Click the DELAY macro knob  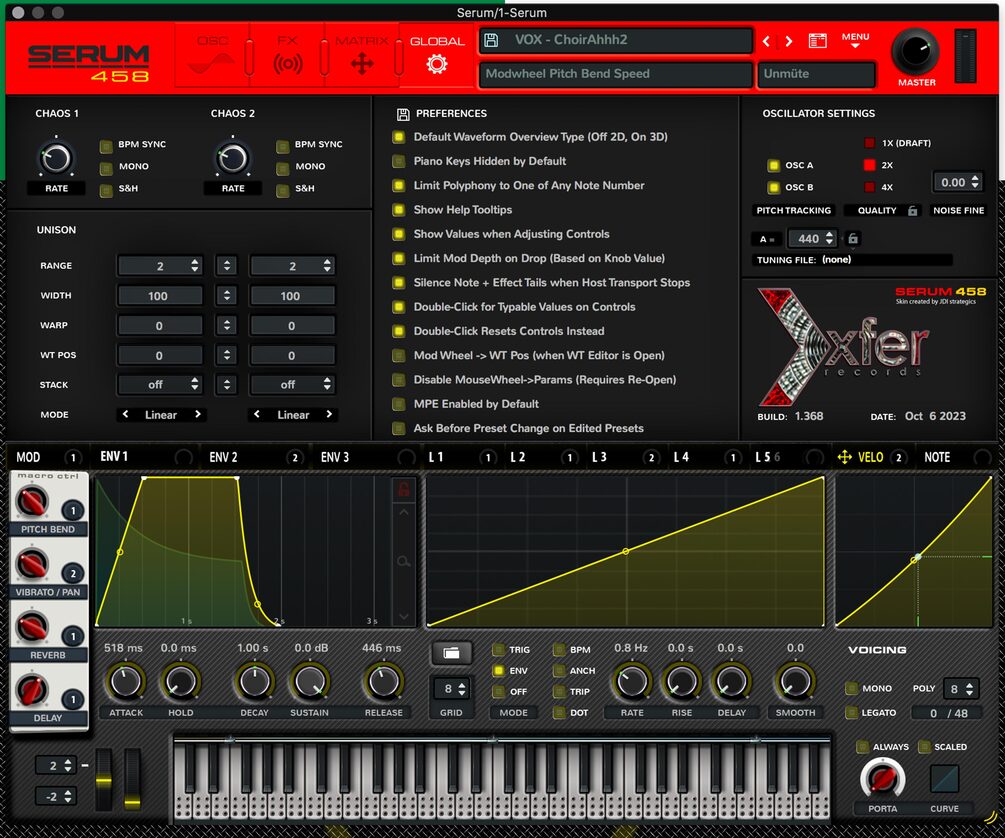point(32,690)
